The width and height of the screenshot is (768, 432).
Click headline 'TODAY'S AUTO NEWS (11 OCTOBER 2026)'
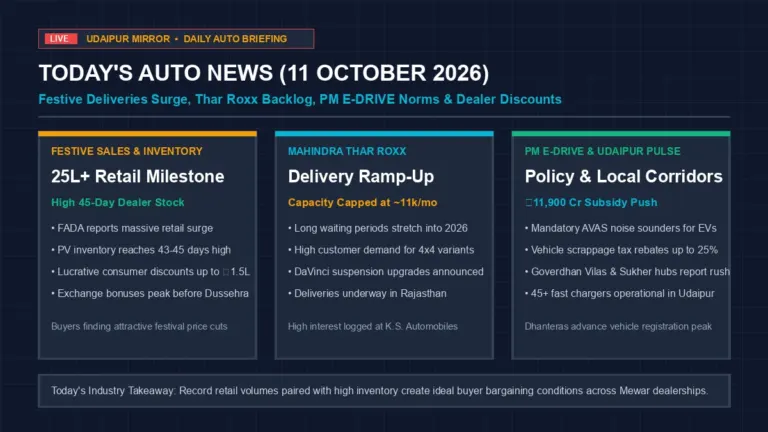[x=264, y=73]
